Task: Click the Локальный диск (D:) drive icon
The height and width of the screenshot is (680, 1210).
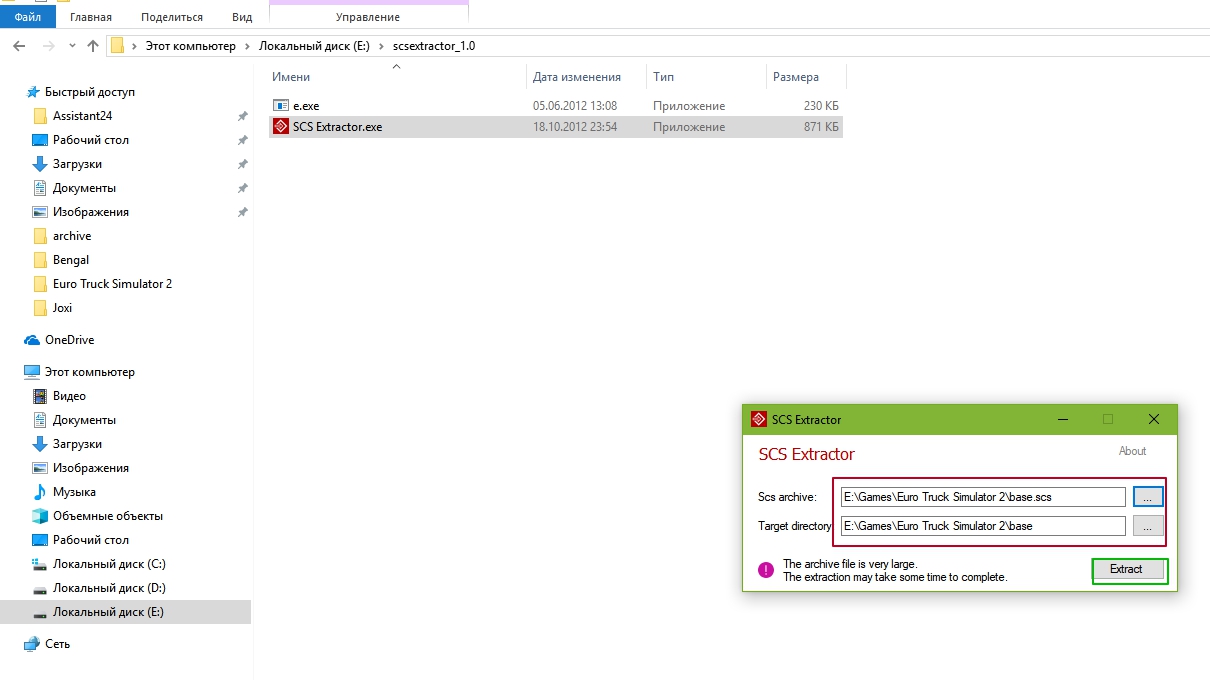Action: pos(40,588)
